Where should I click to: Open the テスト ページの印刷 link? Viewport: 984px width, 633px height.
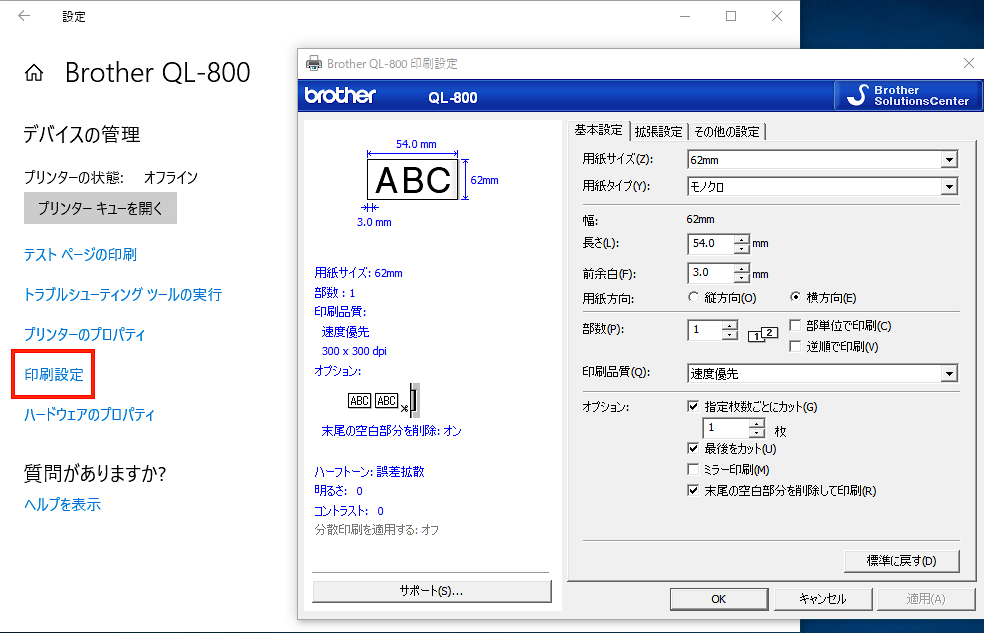coord(80,255)
